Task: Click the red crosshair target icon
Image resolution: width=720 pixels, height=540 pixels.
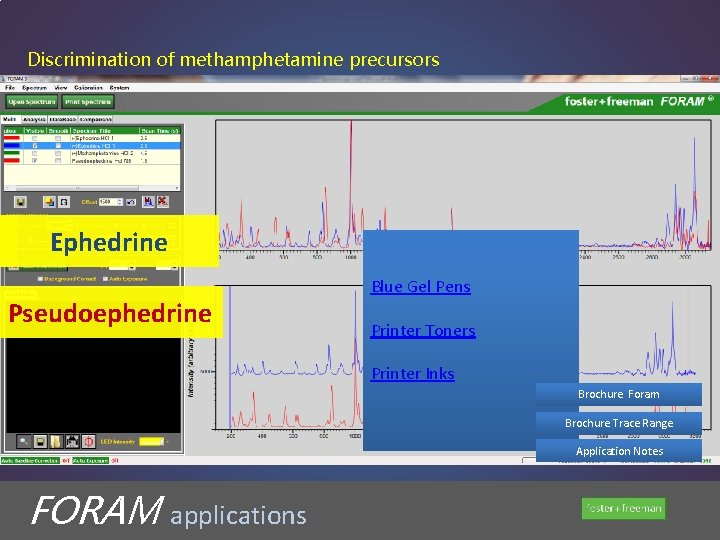Action: click(88, 442)
